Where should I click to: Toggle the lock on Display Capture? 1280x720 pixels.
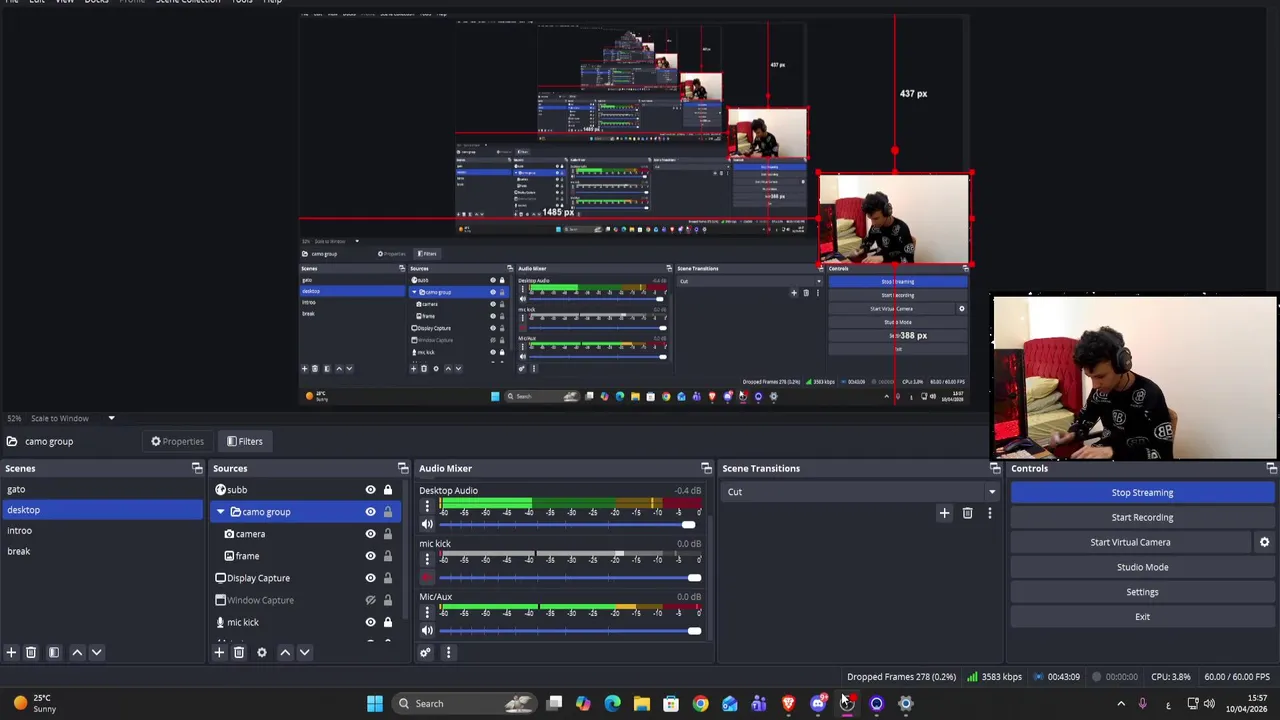tap(388, 578)
